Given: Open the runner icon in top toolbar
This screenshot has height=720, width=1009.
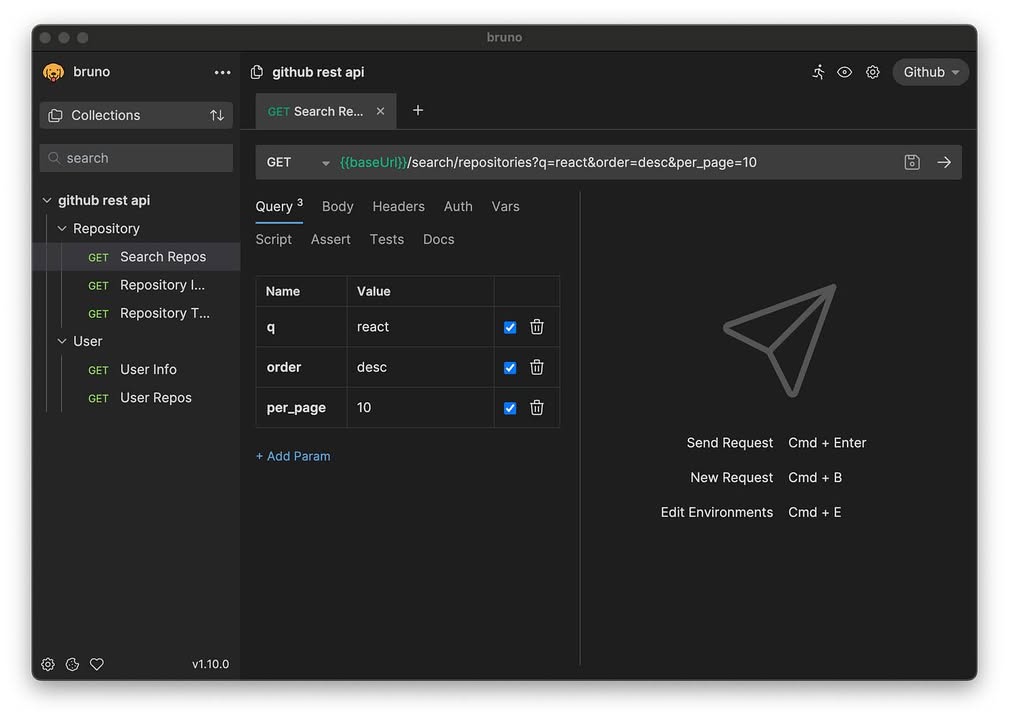Looking at the screenshot, I should (x=818, y=72).
